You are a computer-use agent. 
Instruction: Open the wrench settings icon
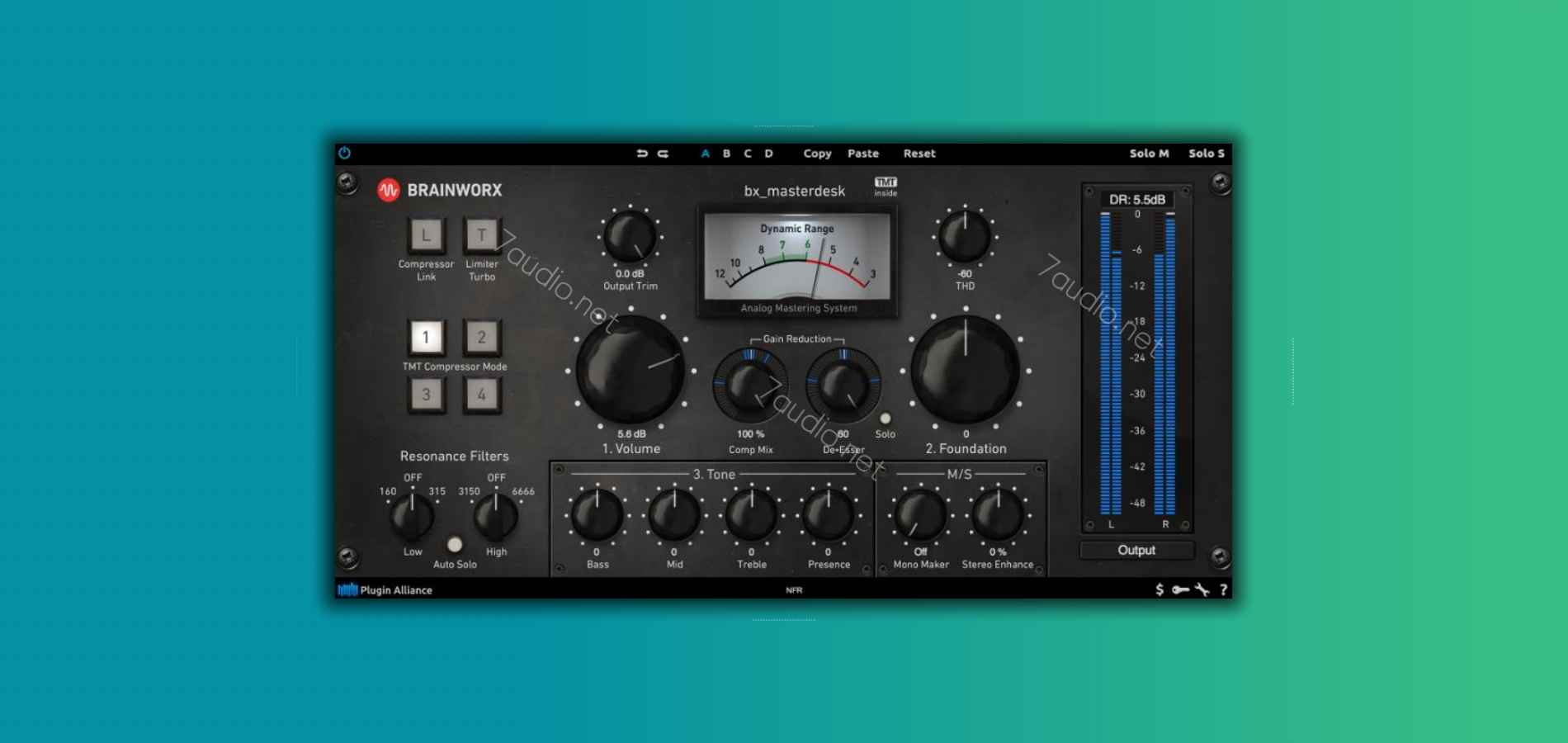point(1202,589)
